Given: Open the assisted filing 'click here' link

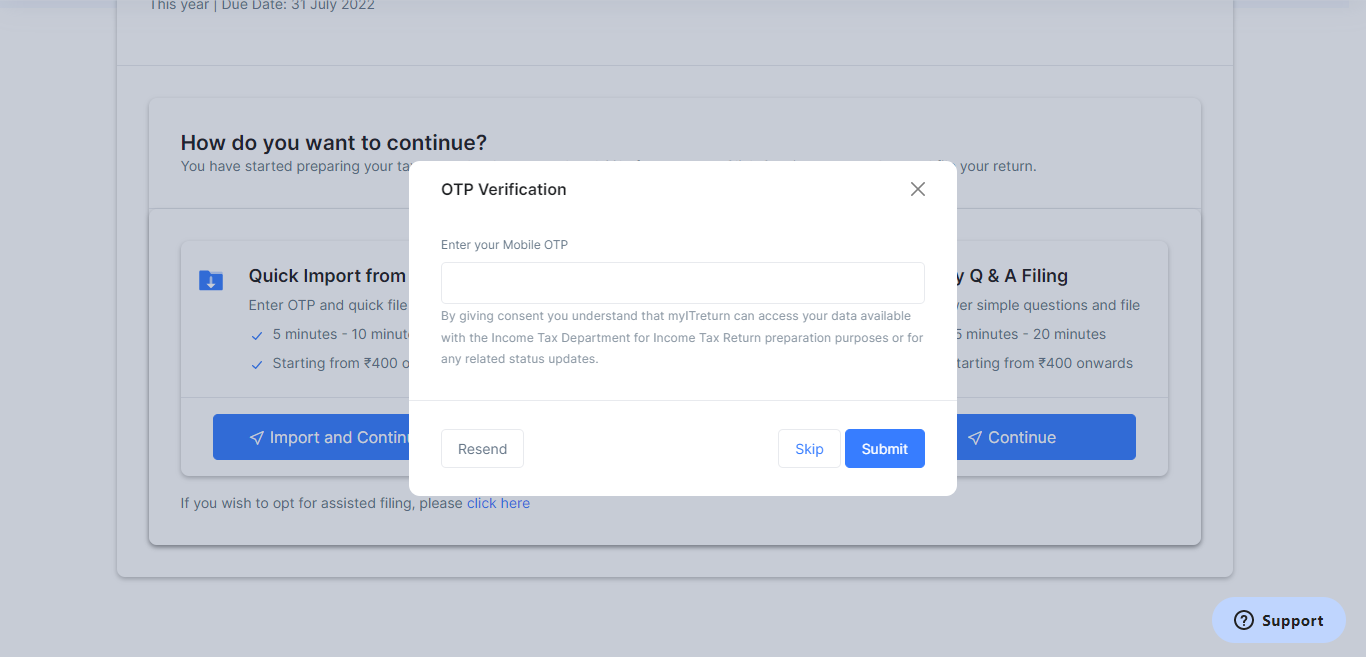Looking at the screenshot, I should pyautogui.click(x=498, y=503).
